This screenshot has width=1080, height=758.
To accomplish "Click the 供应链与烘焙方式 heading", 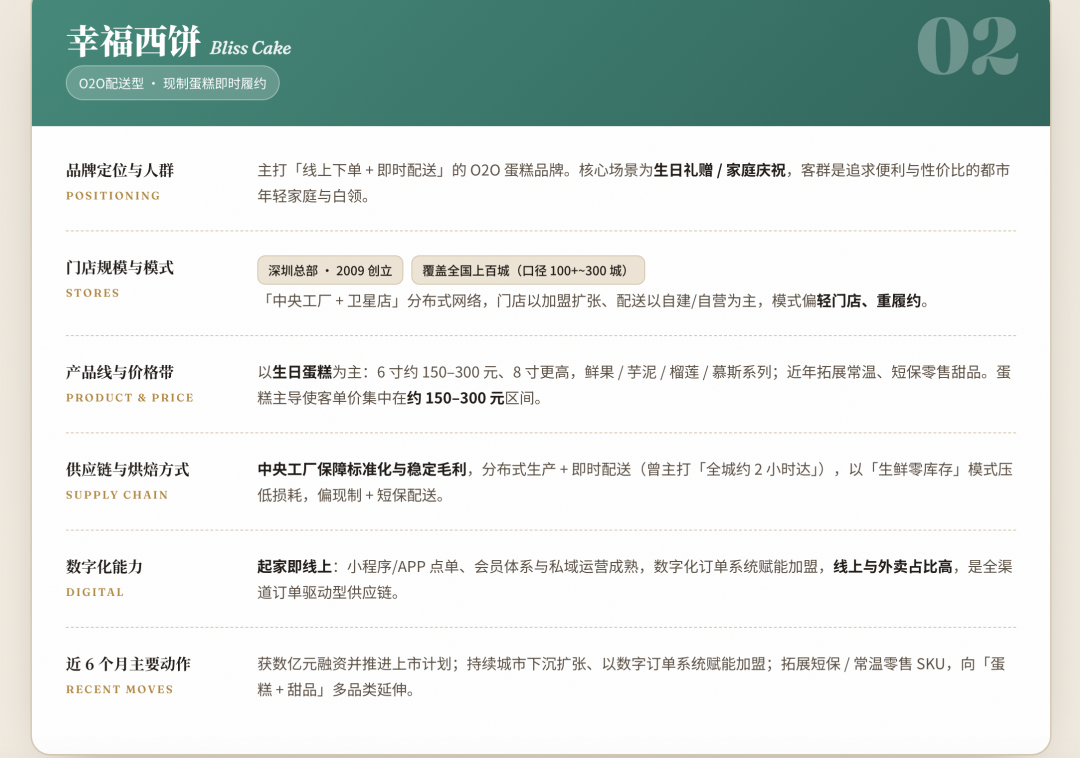I will pyautogui.click(x=127, y=470).
